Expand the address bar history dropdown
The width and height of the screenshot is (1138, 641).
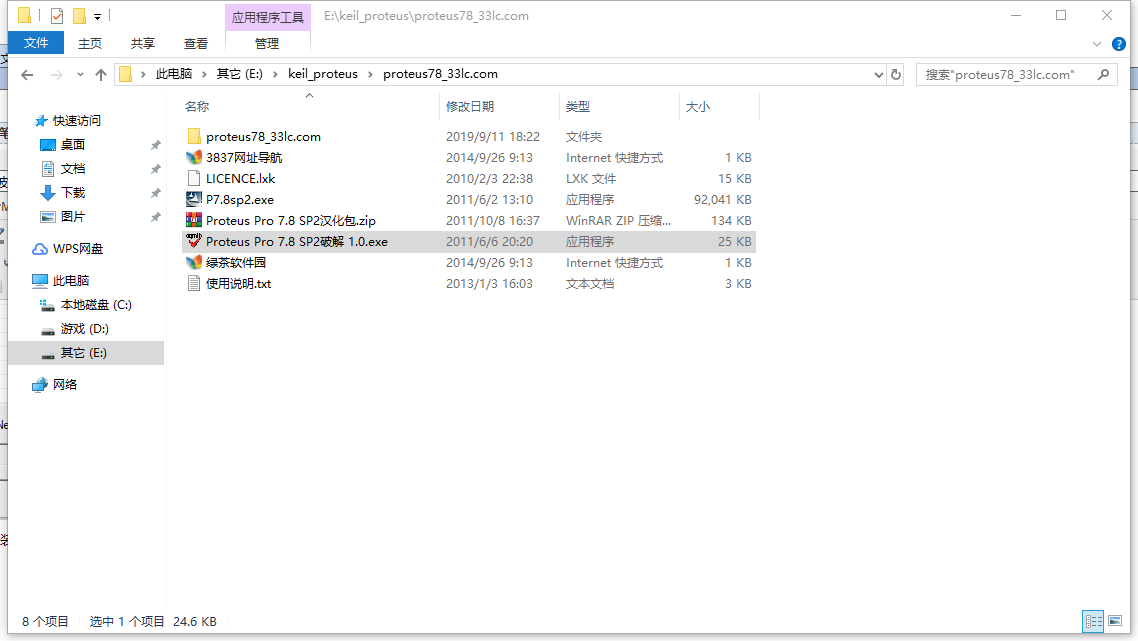[878, 75]
